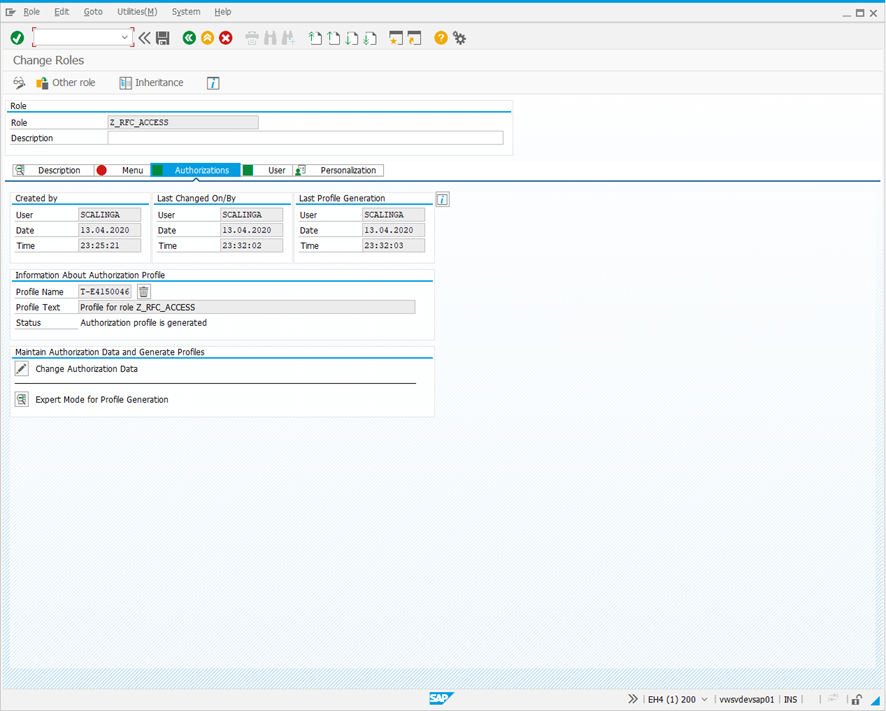The image size is (886, 711).
Task: Switch to the Menu tab
Action: (122, 171)
